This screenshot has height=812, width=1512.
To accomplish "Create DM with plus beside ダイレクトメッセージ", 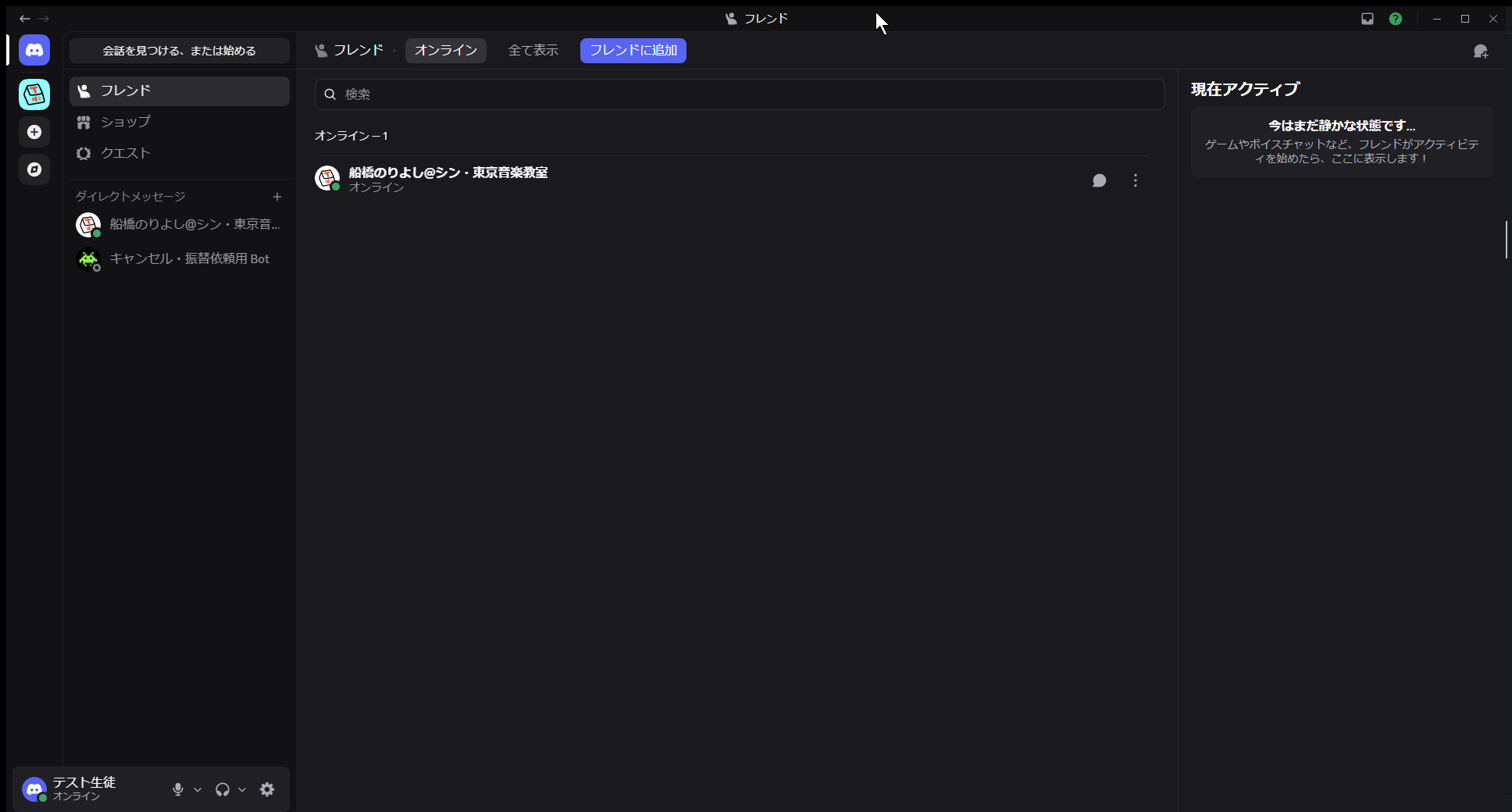I will 277,197.
